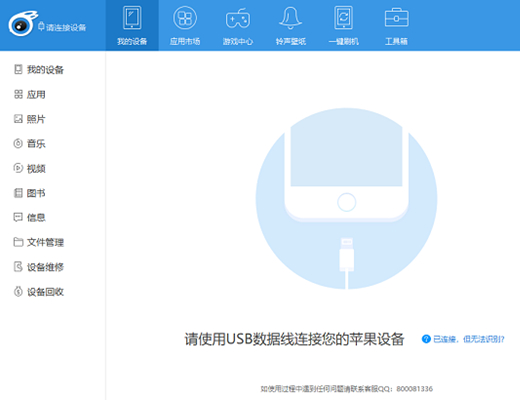This screenshot has width=520, height=400.
Task: Select 设备维修 in left sidebar
Action: [45, 267]
